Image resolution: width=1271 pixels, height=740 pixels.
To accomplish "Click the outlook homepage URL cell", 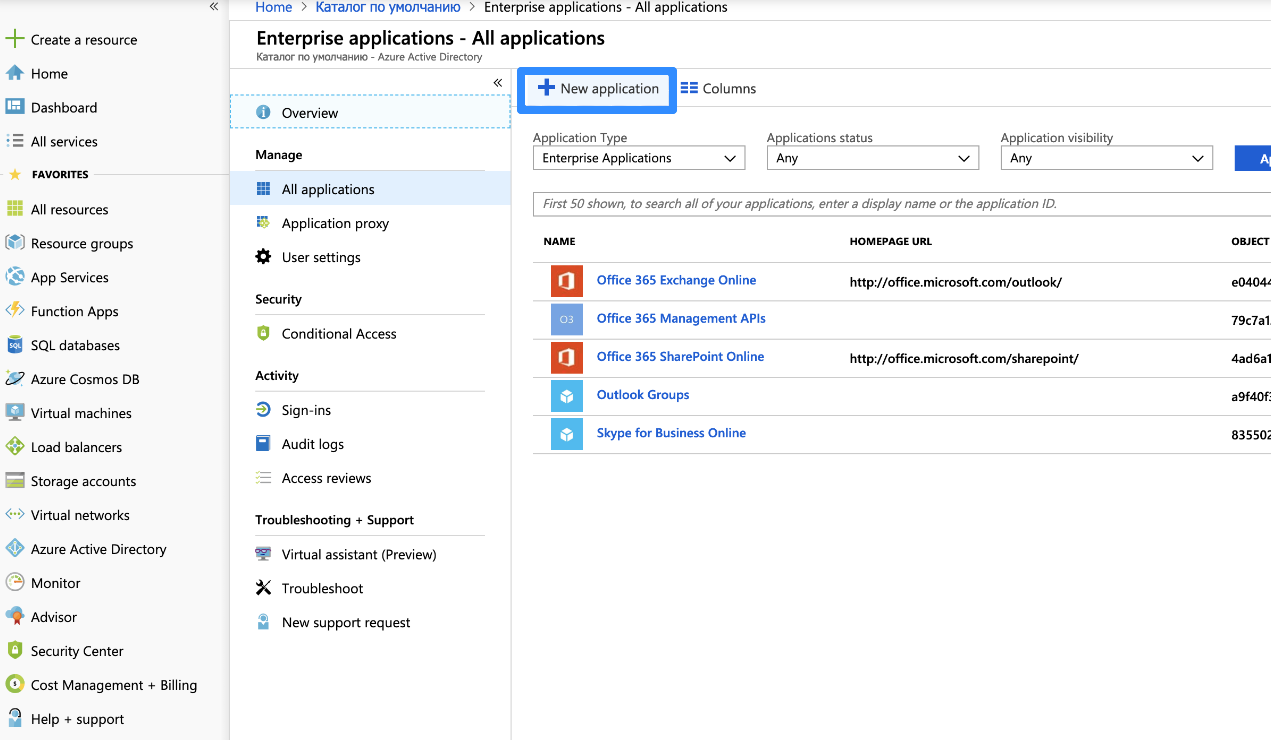I will click(956, 283).
